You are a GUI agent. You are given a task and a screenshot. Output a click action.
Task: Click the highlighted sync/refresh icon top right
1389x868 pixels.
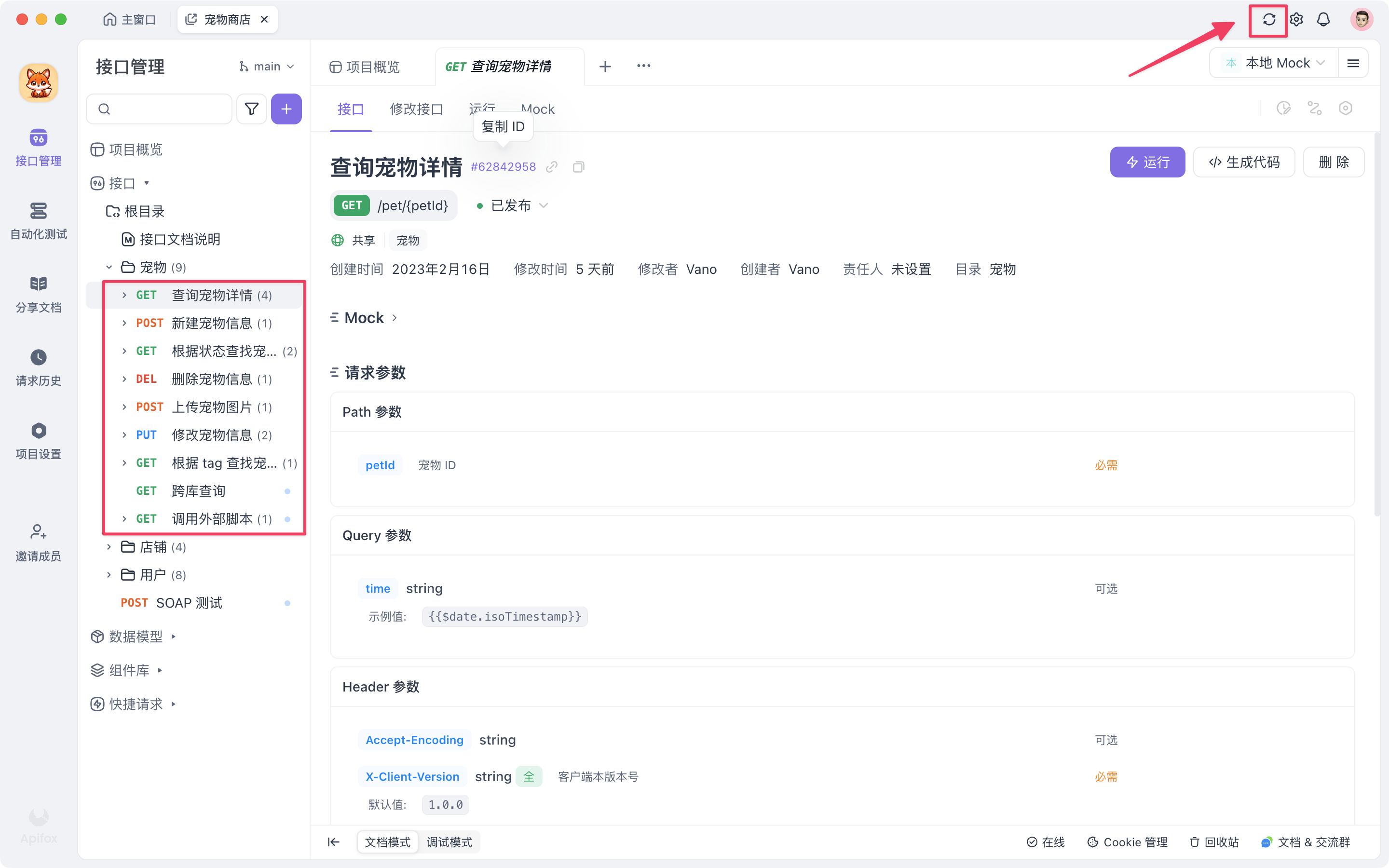coord(1268,19)
